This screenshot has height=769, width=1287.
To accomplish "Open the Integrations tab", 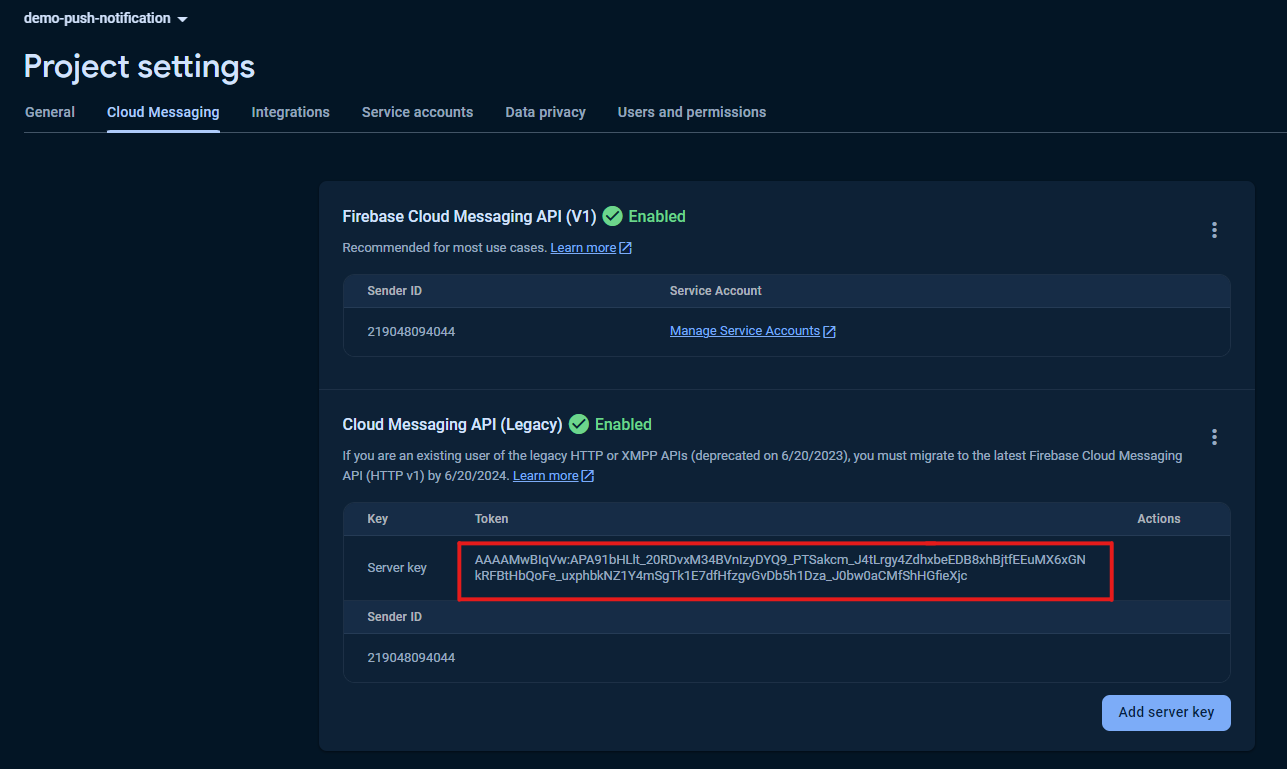I will [x=290, y=112].
